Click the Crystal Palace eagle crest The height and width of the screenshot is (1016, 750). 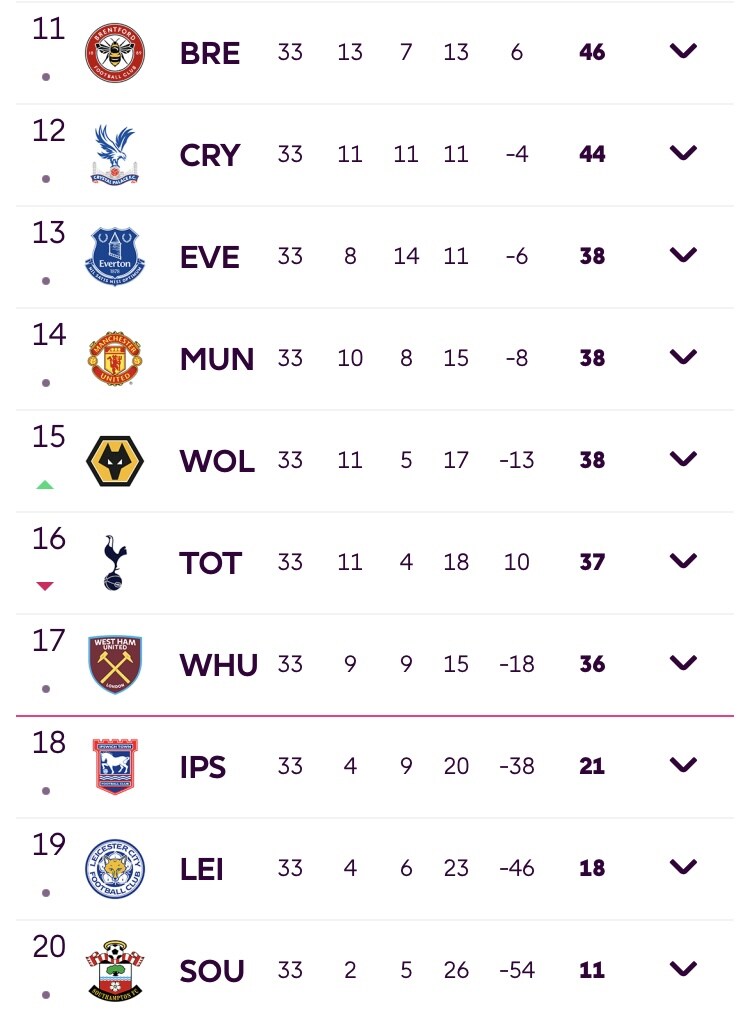pyautogui.click(x=115, y=154)
